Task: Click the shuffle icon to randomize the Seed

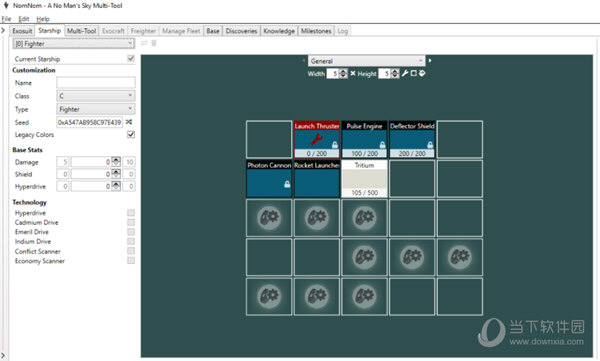Action: [x=129, y=122]
